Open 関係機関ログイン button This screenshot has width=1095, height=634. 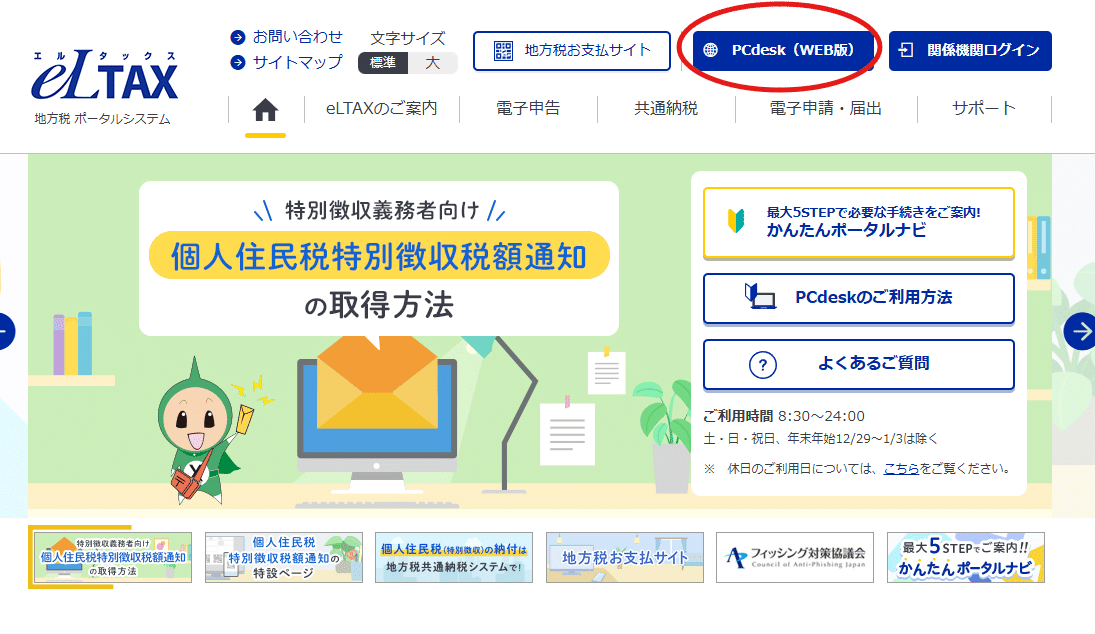[x=970, y=50]
